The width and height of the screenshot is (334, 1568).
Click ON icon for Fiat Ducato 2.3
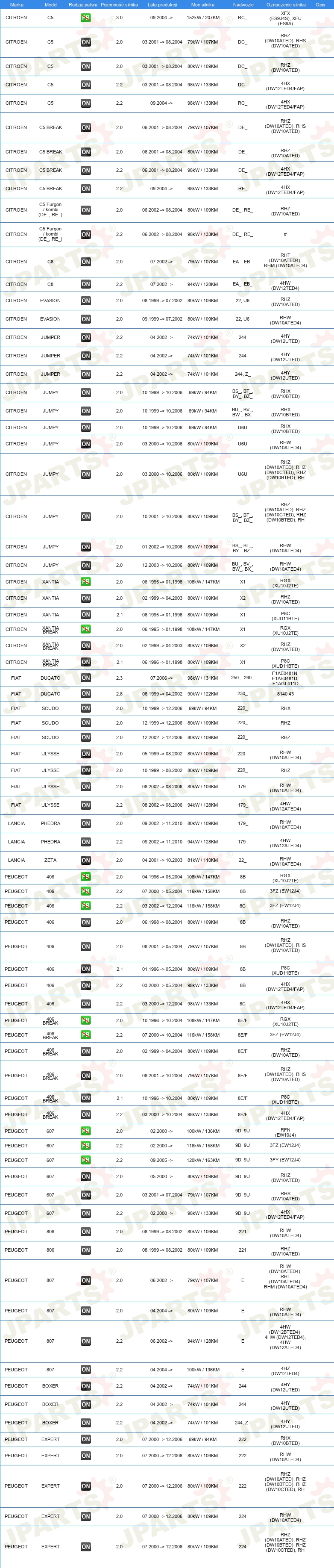[x=86, y=678]
